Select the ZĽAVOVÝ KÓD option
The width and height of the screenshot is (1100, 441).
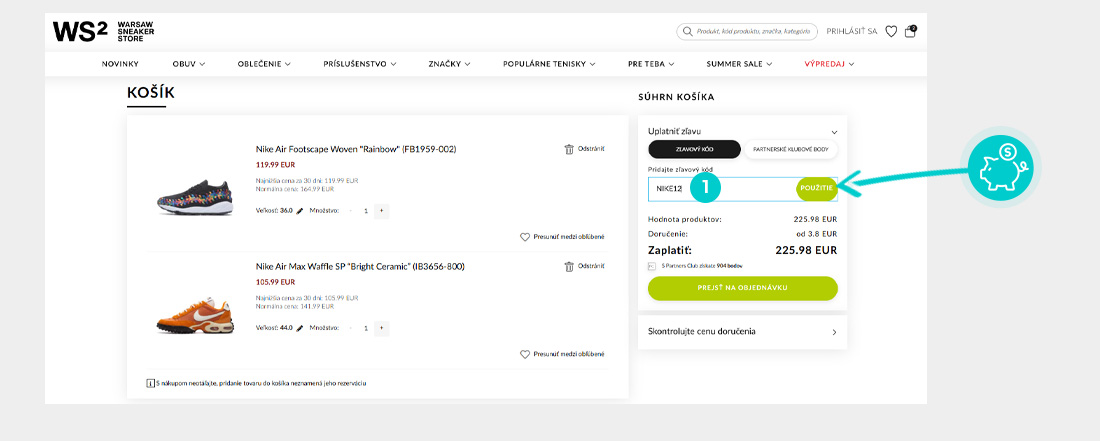pyautogui.click(x=694, y=149)
